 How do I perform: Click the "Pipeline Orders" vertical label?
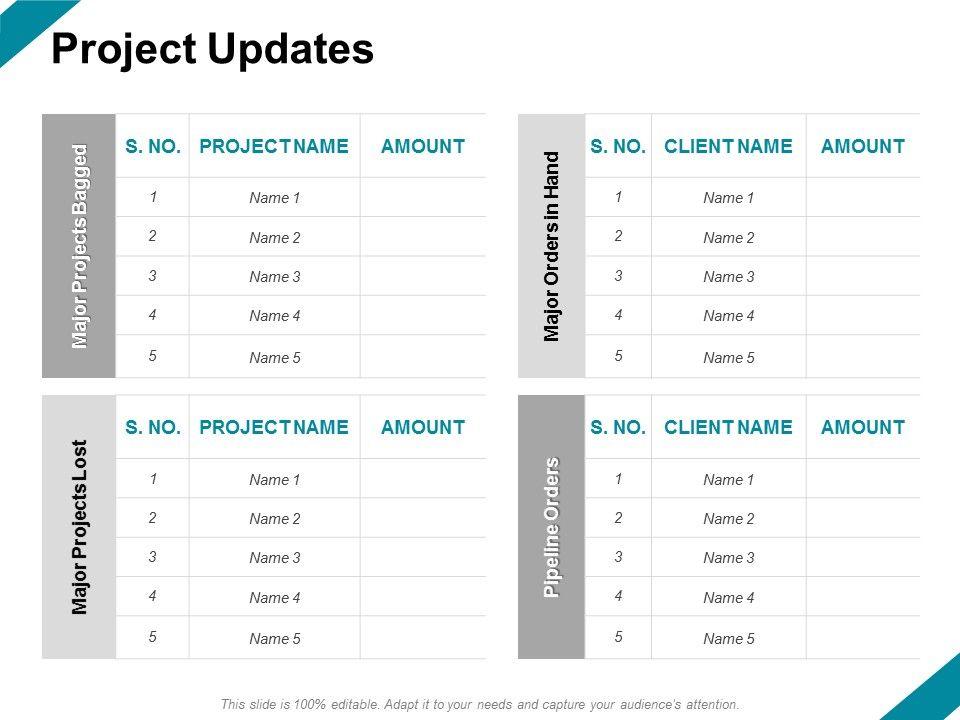[551, 527]
